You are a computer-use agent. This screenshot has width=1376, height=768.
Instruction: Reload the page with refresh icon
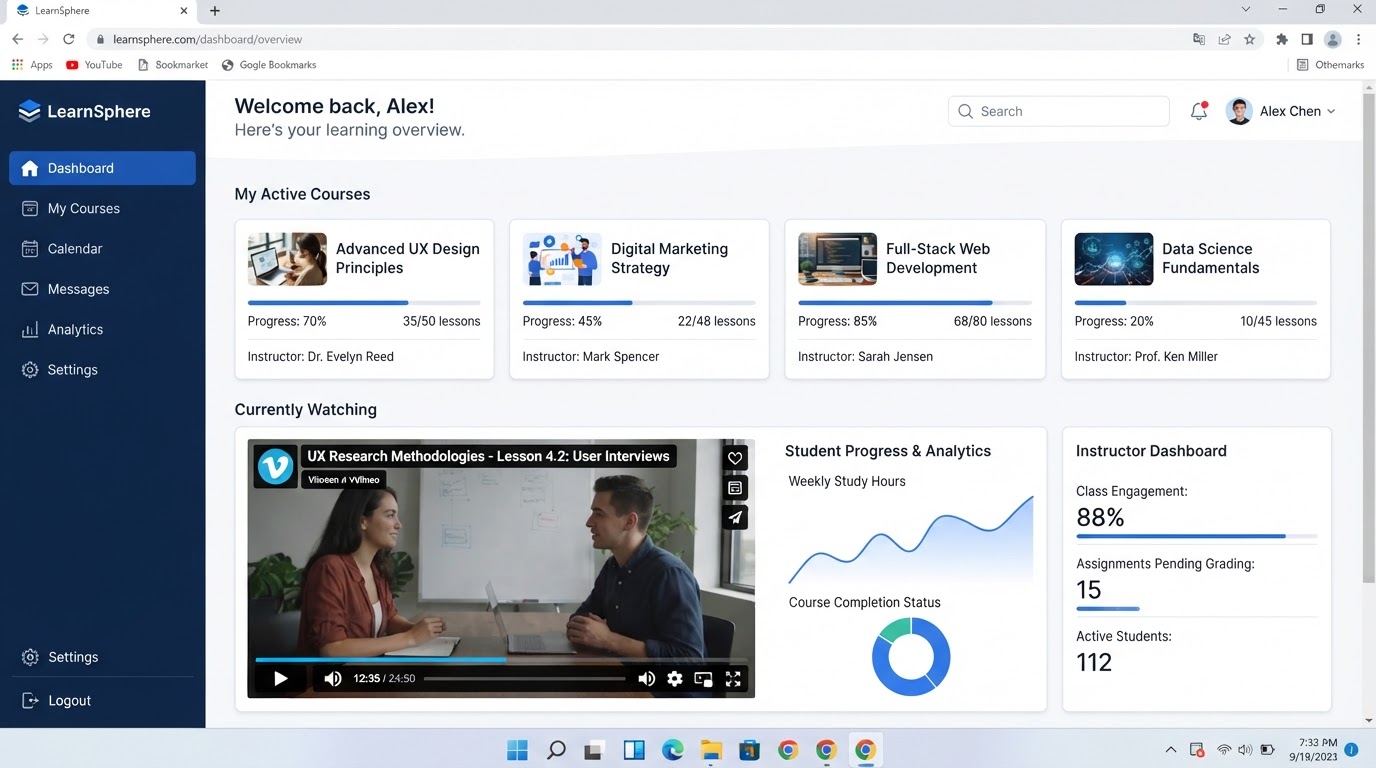pyautogui.click(x=68, y=39)
